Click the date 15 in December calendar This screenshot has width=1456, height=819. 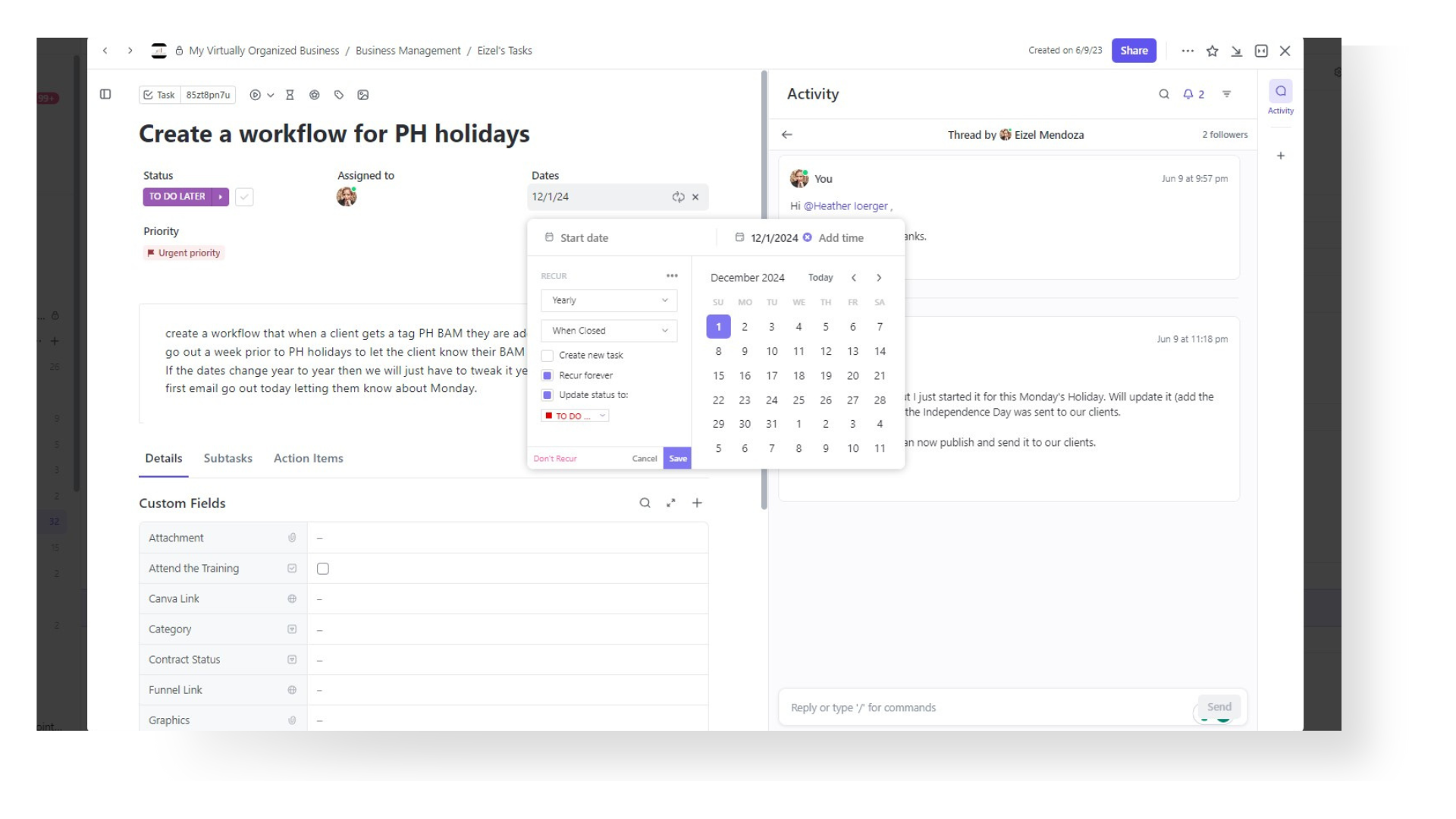[718, 375]
